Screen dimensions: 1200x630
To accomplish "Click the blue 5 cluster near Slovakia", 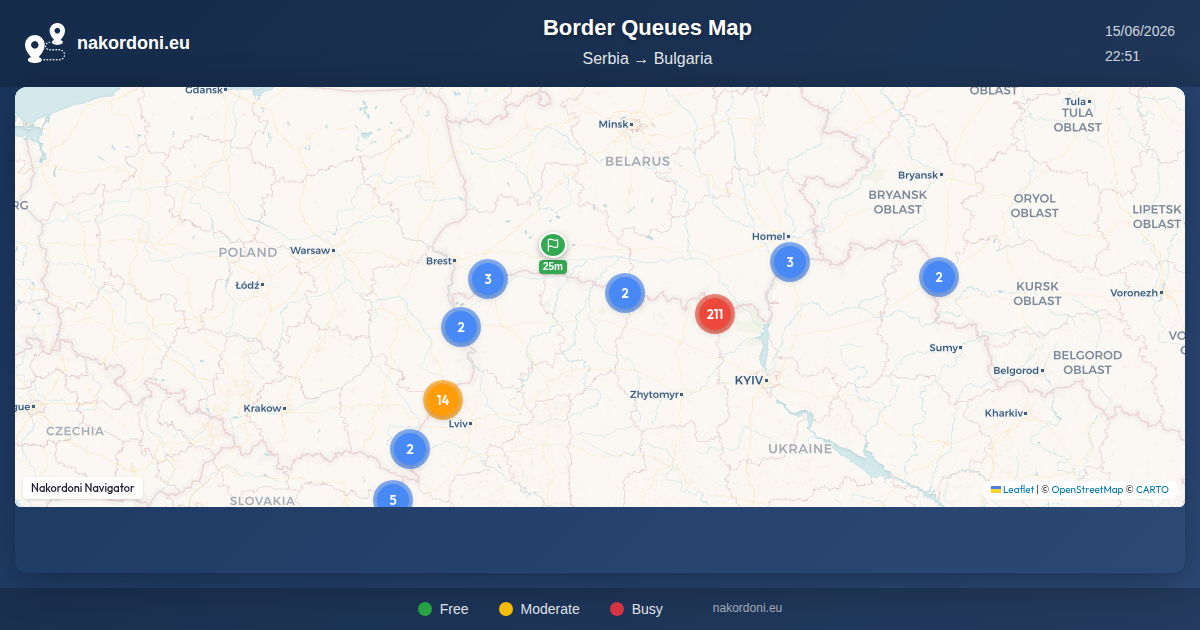I will pyautogui.click(x=393, y=497).
